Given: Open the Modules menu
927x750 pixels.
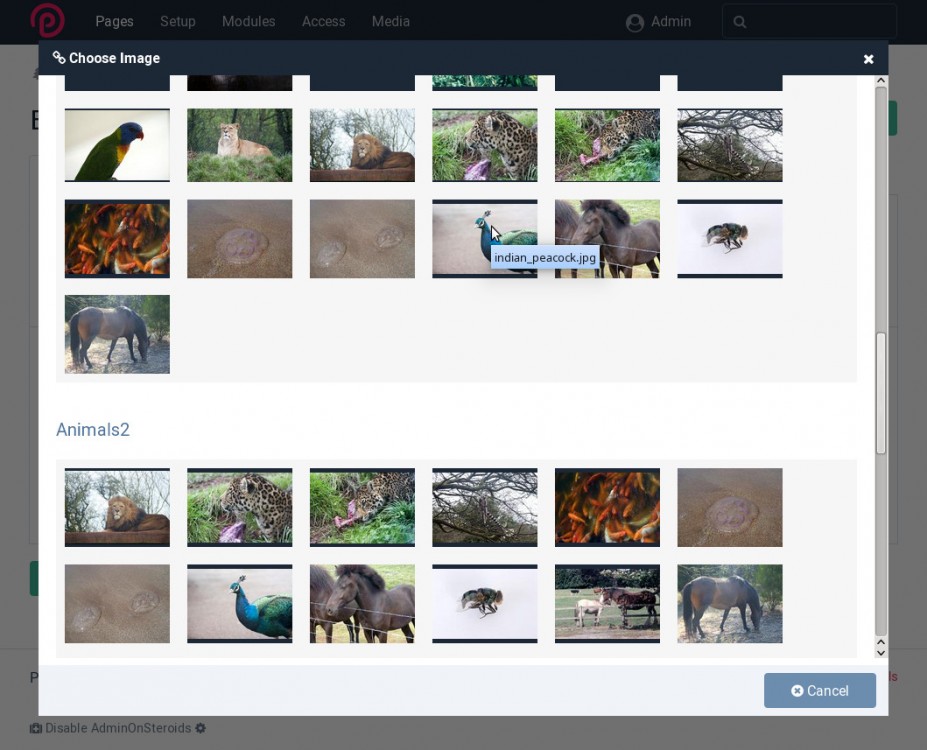Looking at the screenshot, I should 248,21.
